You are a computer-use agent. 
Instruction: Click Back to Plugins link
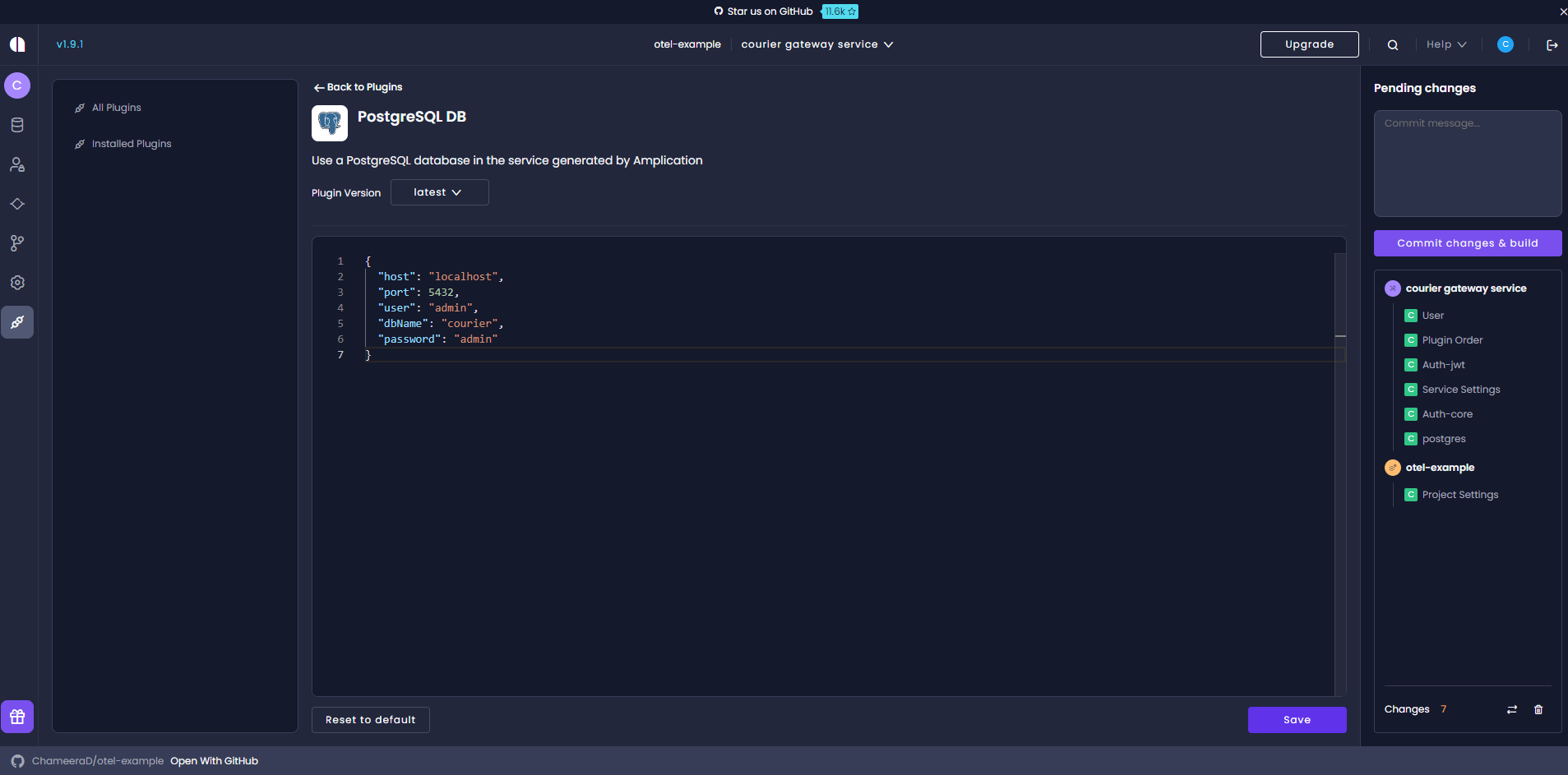pyautogui.click(x=358, y=87)
